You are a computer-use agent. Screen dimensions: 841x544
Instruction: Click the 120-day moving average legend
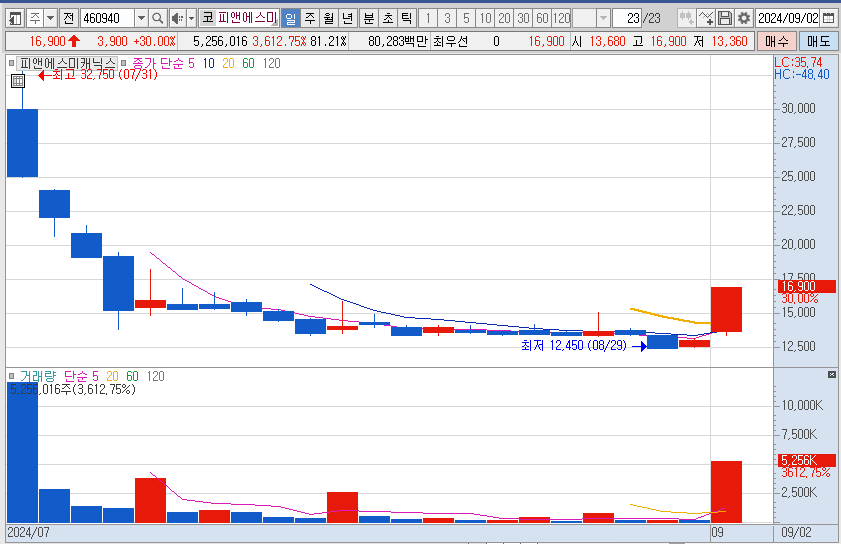click(271, 63)
